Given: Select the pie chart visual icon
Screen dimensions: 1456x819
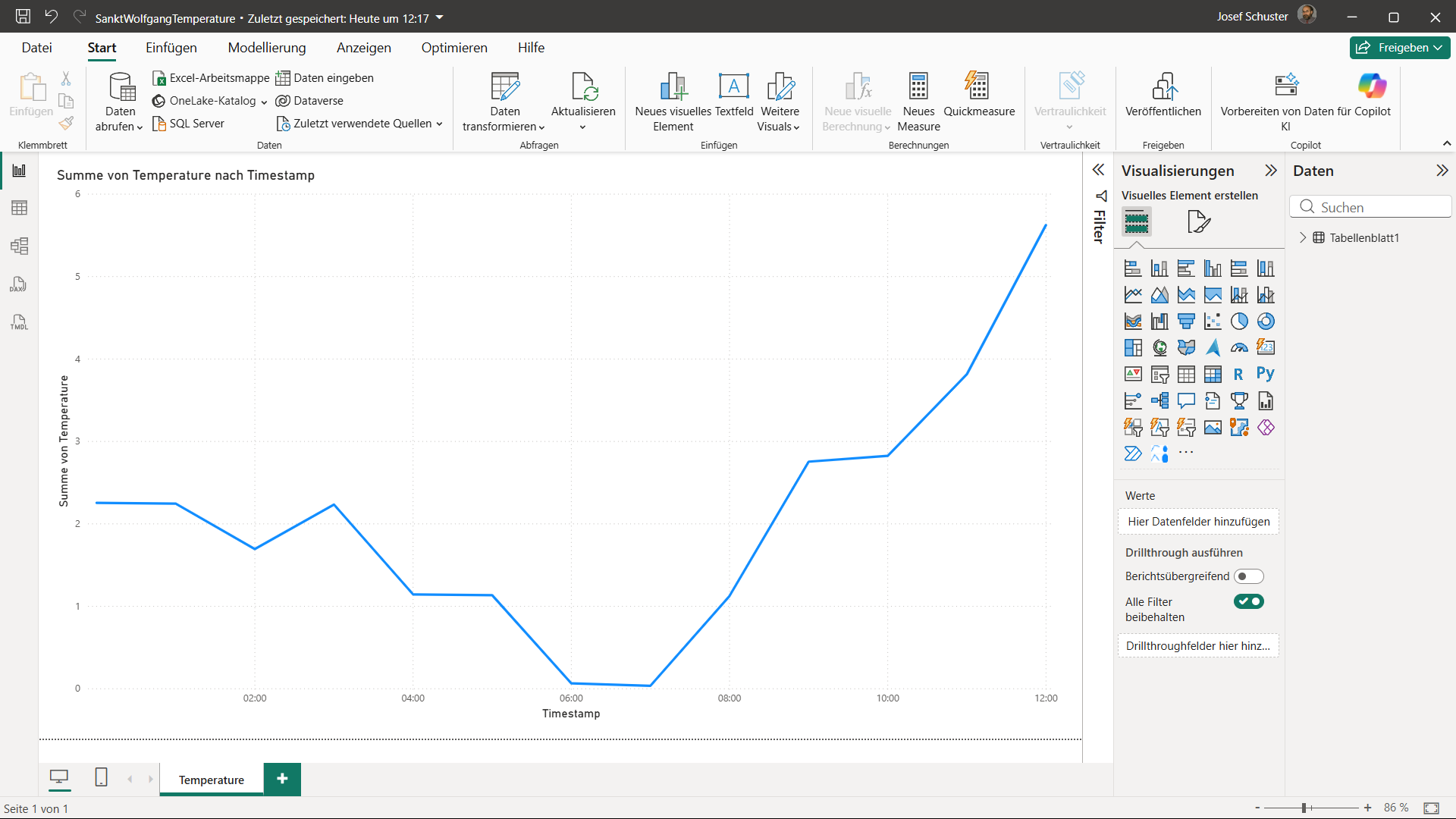Looking at the screenshot, I should 1239,322.
